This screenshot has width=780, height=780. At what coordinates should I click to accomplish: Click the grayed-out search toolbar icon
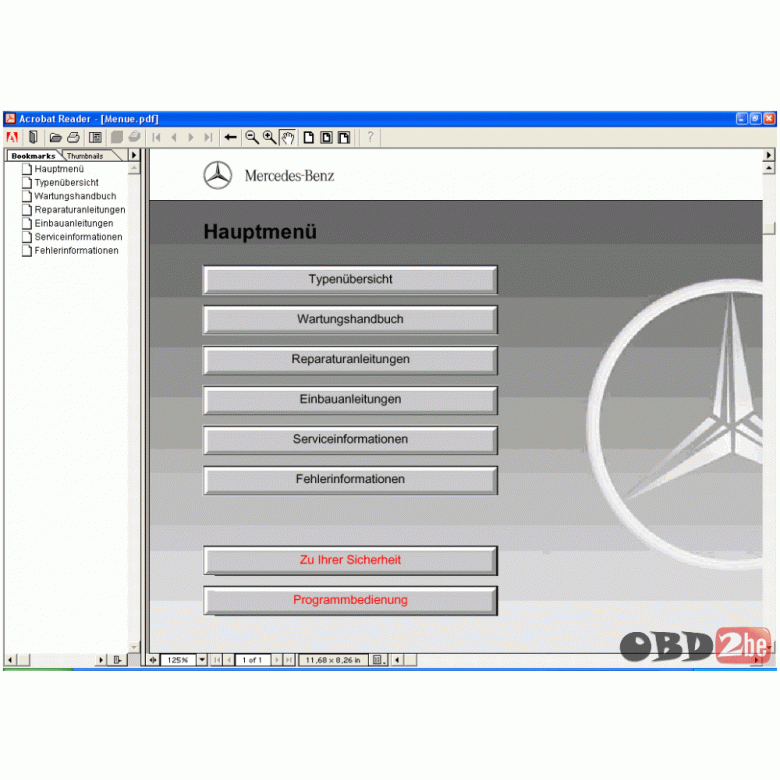point(134,137)
